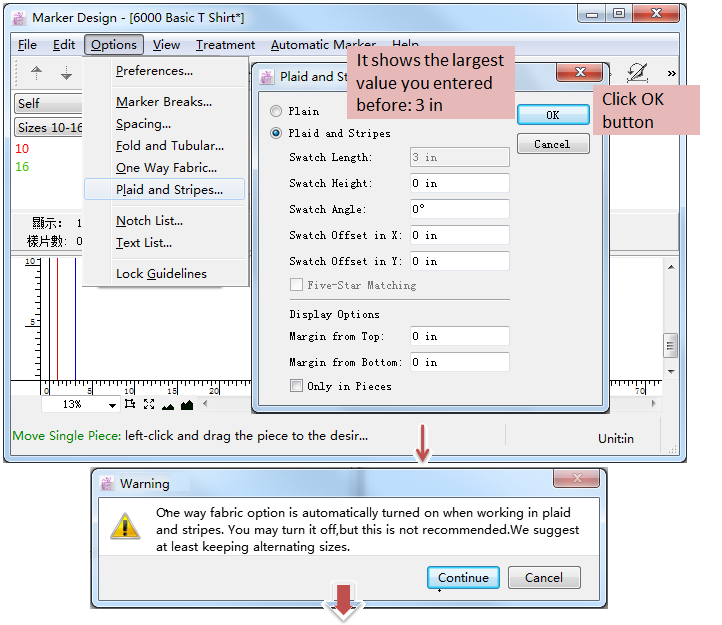Enable the Only in Pieces checkbox

[x=297, y=386]
